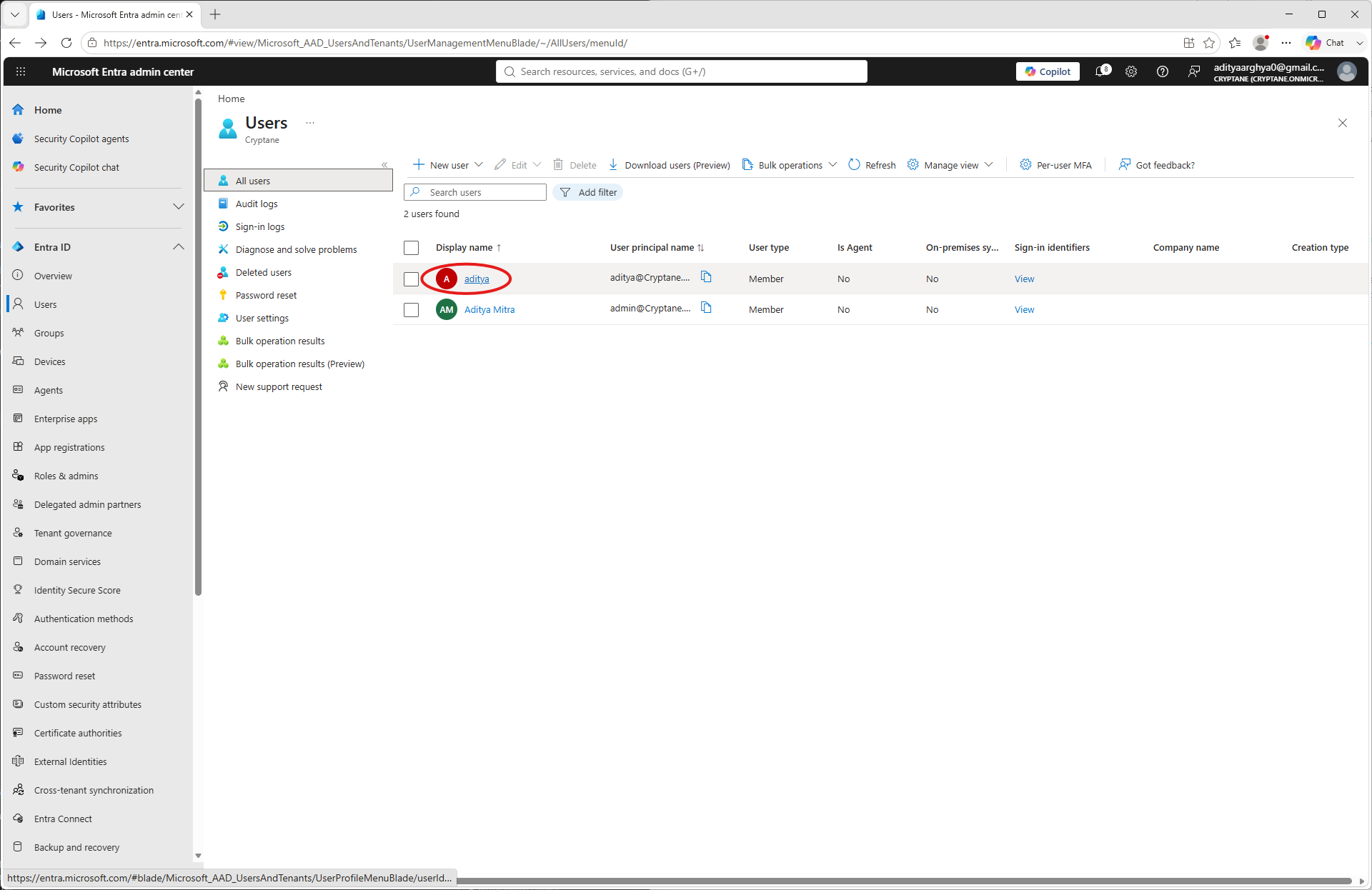The image size is (1372, 890).
Task: Reload the page in the browser
Action: [x=66, y=43]
